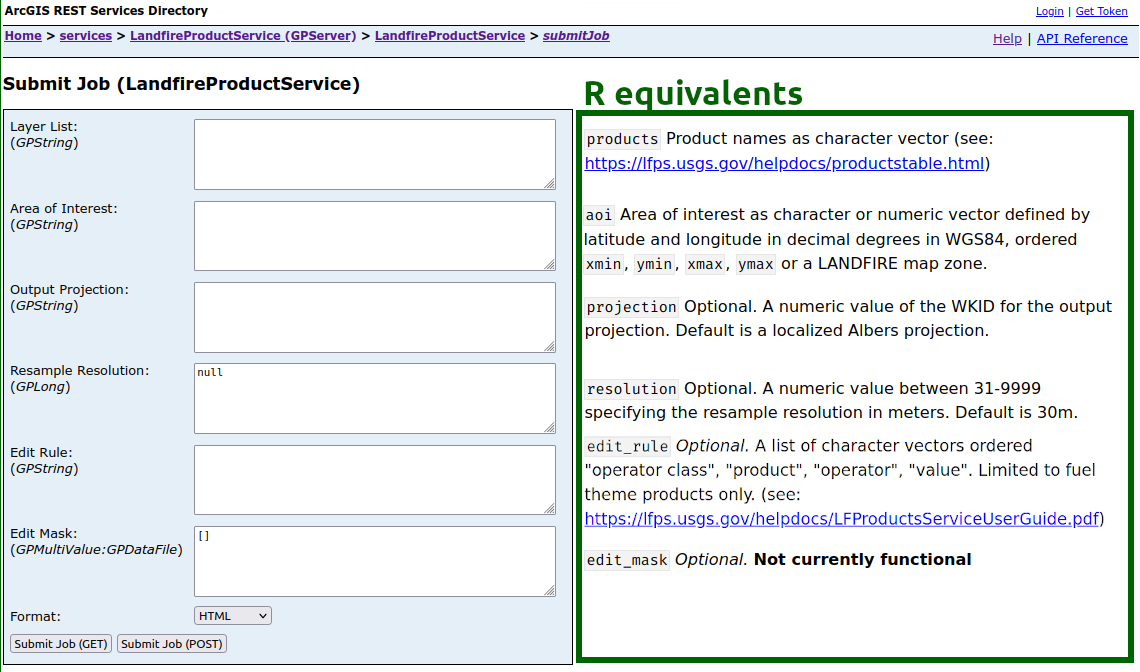Click the Edit Mask textarea resize handle

pyautogui.click(x=550, y=591)
